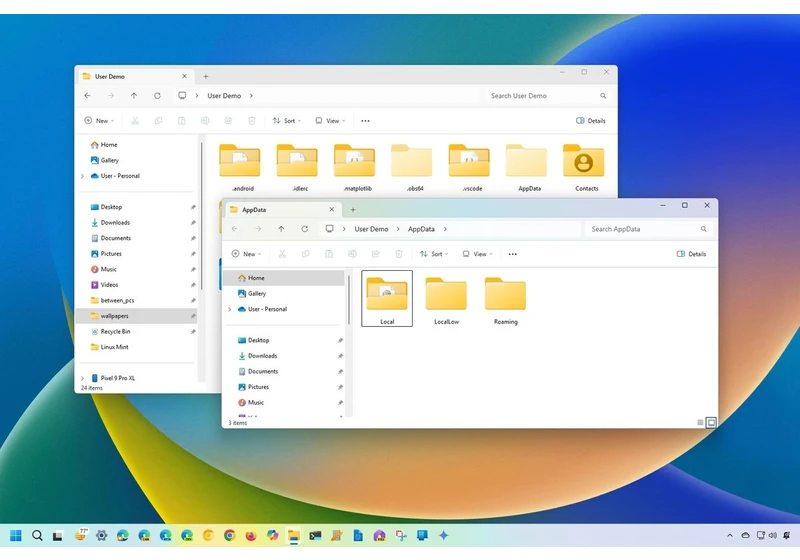Screen dimensions: 800x560
Task: Click Cut icon in AppData window toolbar
Action: pyautogui.click(x=282, y=254)
